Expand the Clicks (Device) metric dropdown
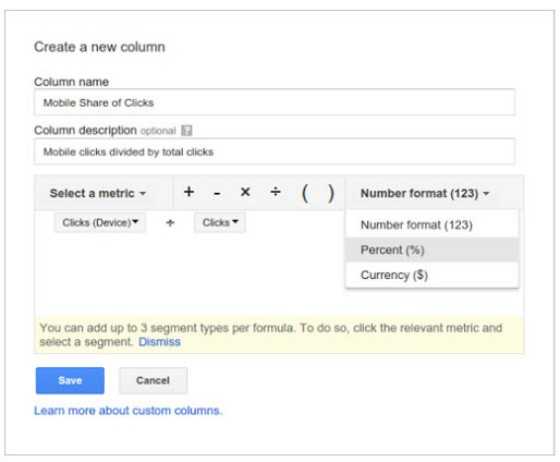Screen dimensions: 560x462 point(100,222)
